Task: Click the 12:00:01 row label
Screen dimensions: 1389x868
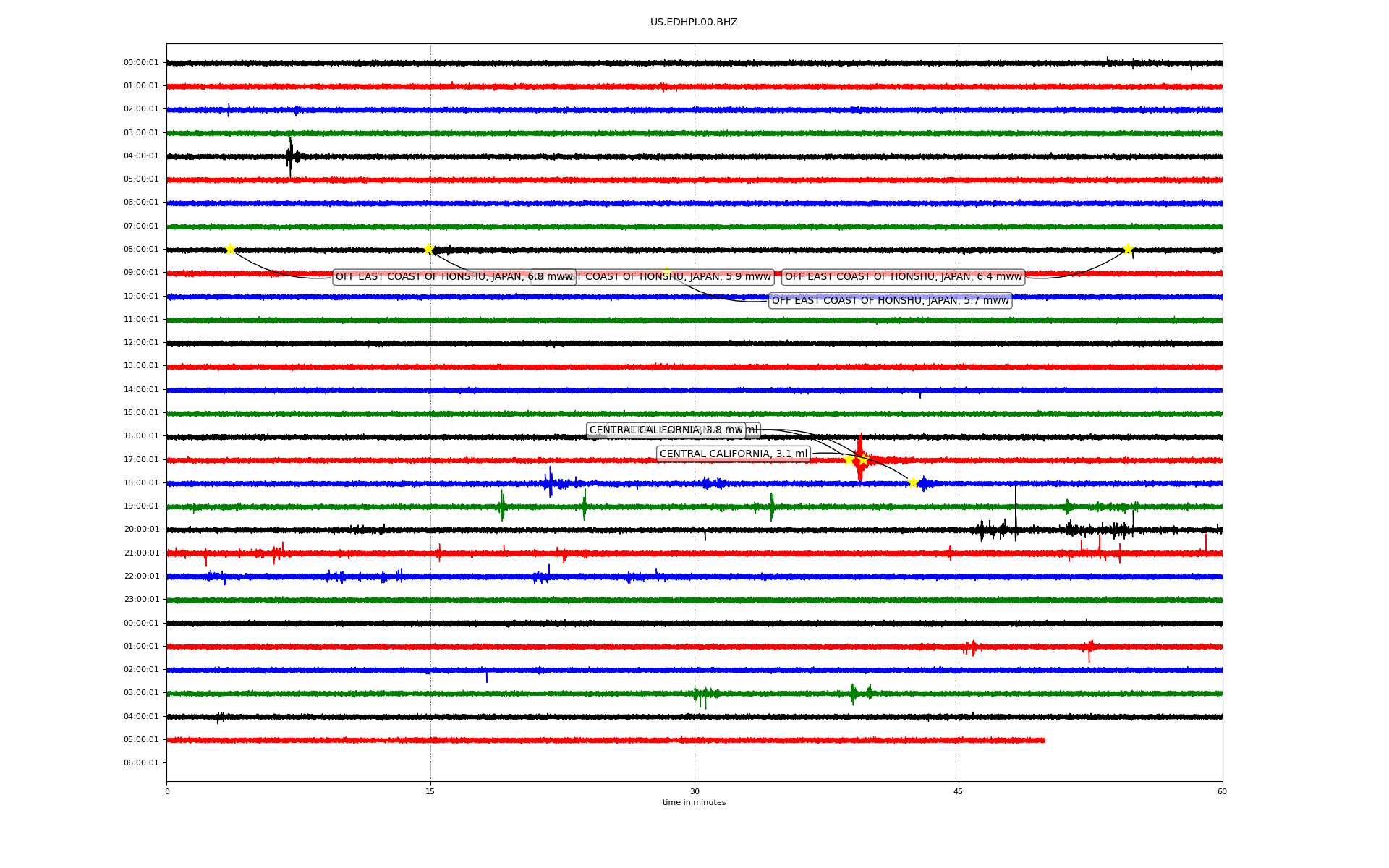Action: coord(141,343)
